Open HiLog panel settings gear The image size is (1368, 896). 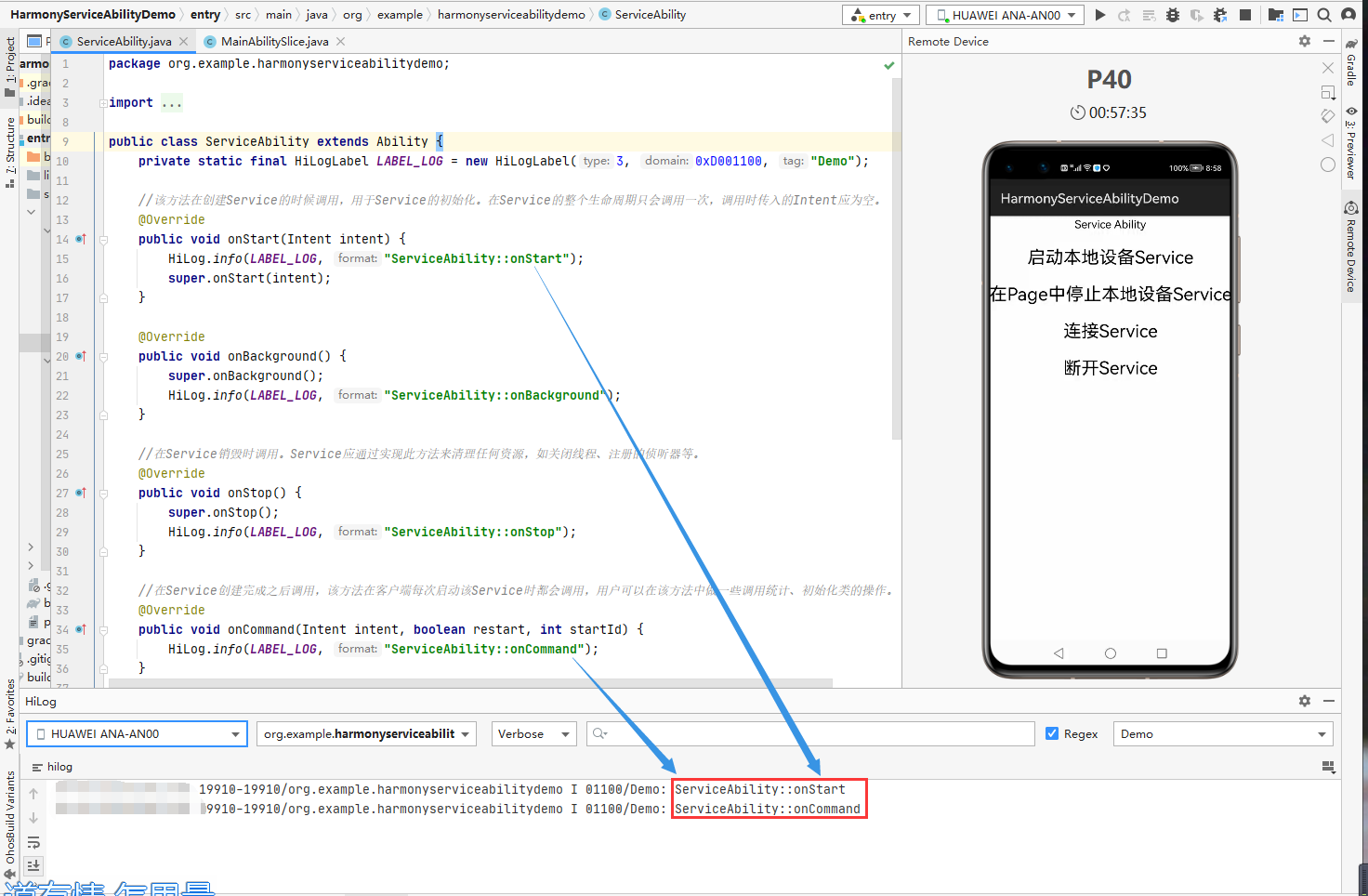(x=1305, y=701)
